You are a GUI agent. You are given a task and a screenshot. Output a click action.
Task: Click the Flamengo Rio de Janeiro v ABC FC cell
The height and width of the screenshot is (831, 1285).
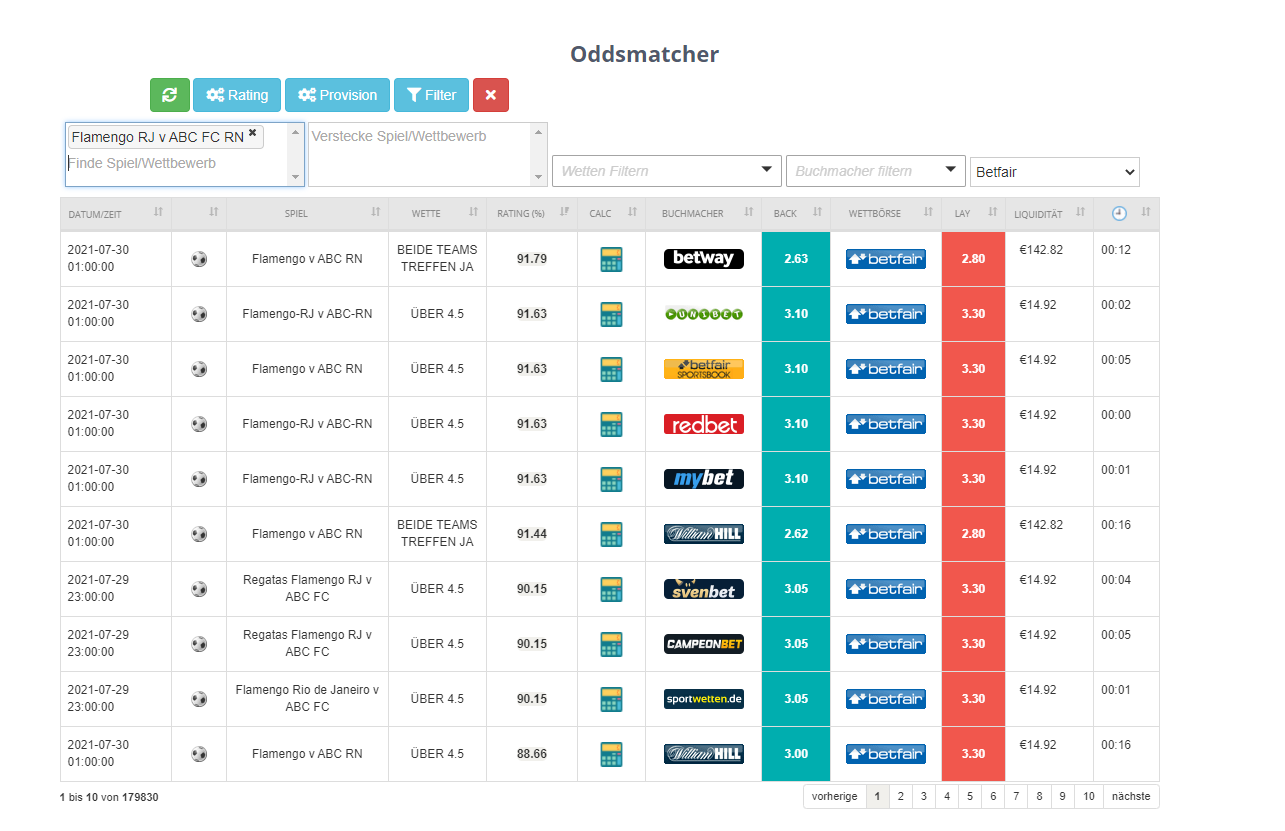[x=307, y=699]
